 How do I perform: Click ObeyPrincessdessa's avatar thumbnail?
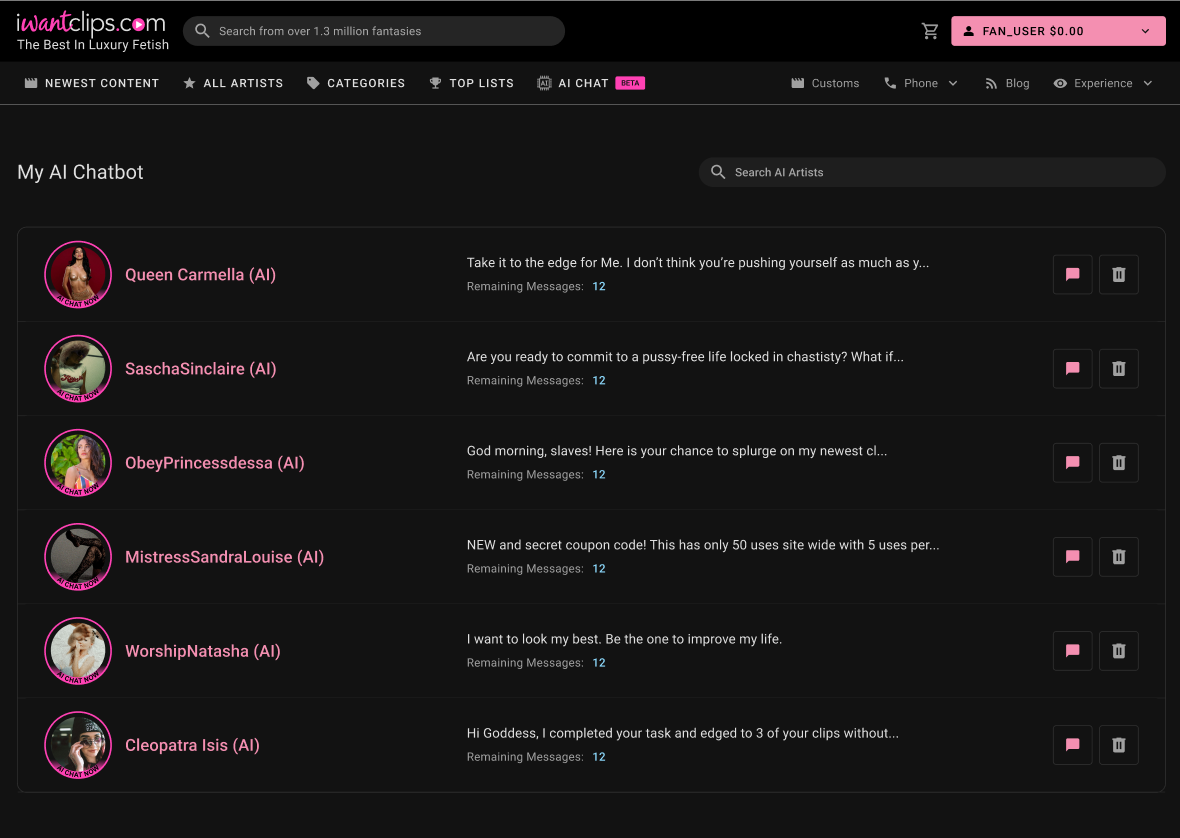(78, 463)
